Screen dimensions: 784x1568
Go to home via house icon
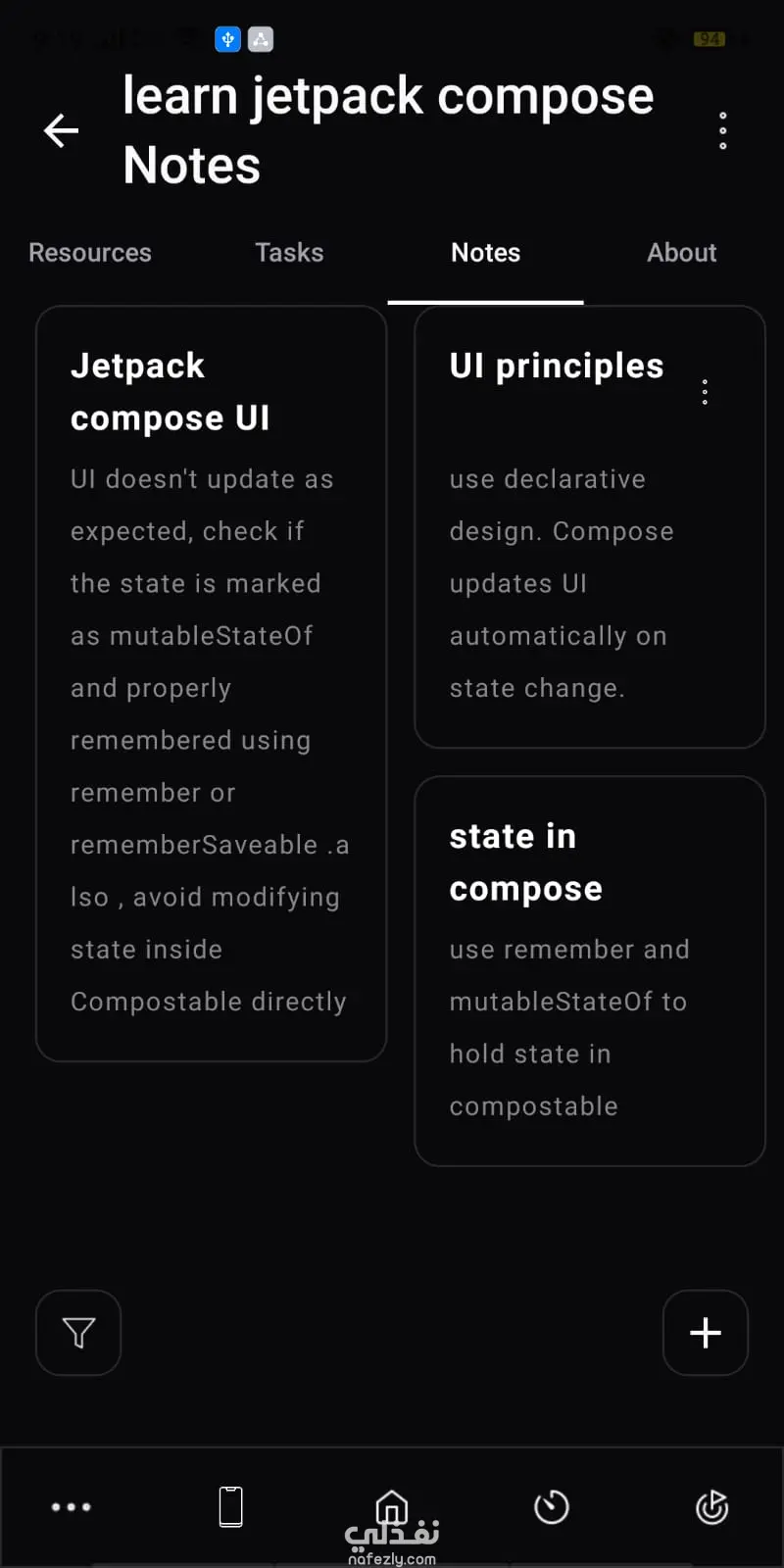392,1505
